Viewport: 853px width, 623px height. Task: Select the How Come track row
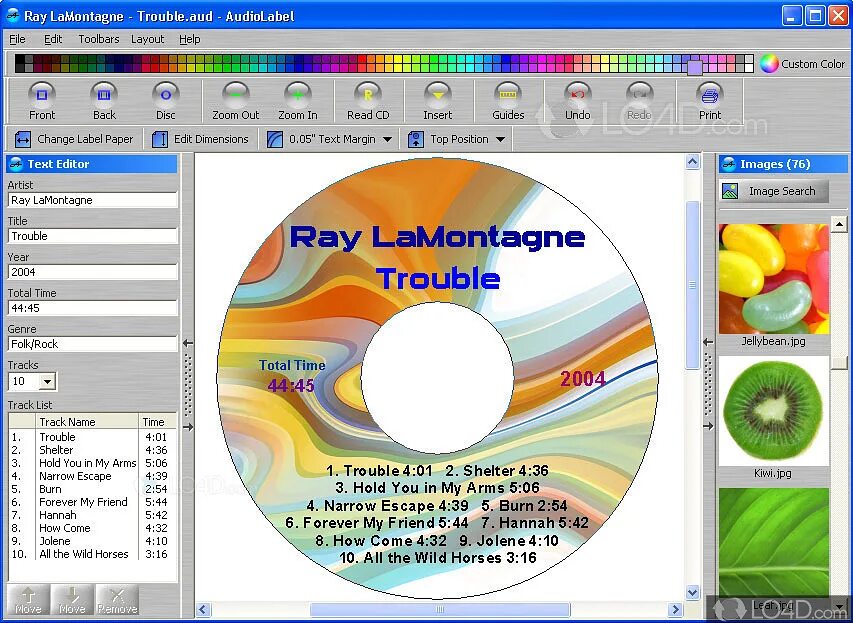point(91,528)
